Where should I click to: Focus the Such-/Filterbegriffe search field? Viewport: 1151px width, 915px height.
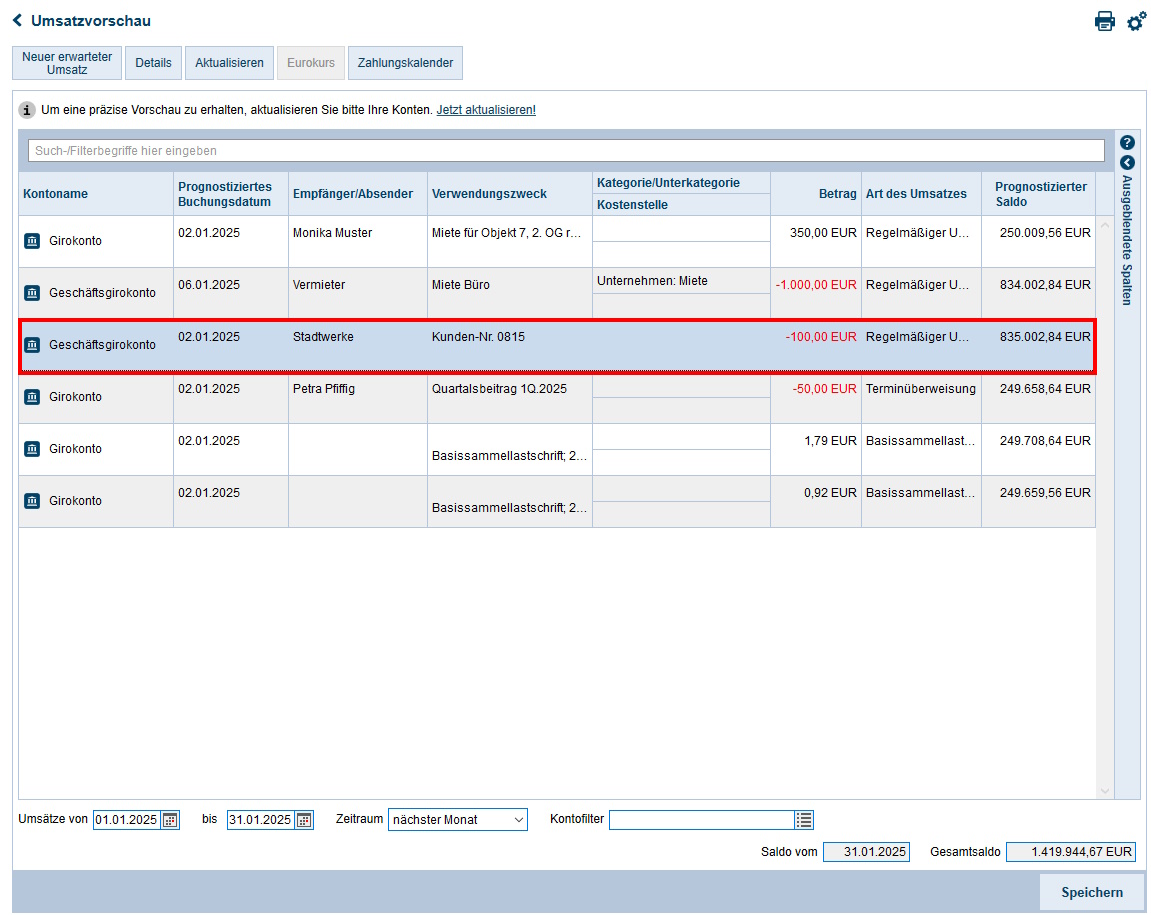click(566, 151)
